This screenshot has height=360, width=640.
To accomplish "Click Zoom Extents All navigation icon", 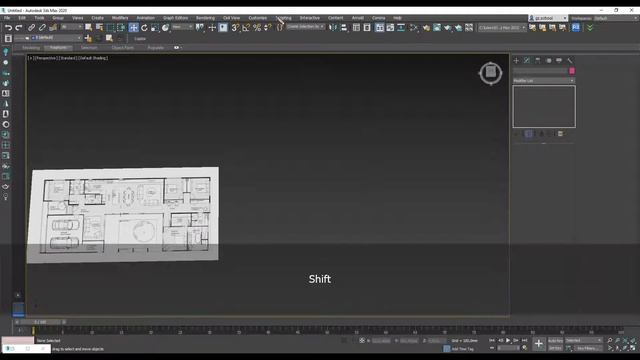I will click(x=633, y=340).
